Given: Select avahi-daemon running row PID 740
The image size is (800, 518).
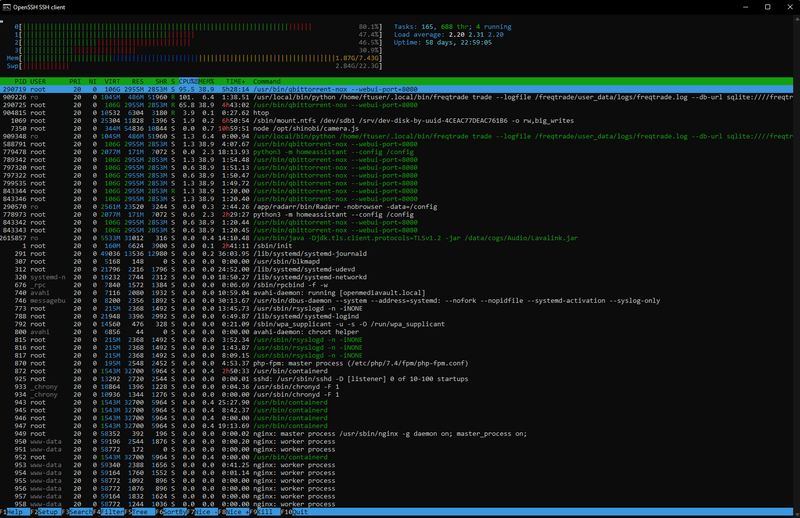Looking at the screenshot, I should (x=396, y=293).
